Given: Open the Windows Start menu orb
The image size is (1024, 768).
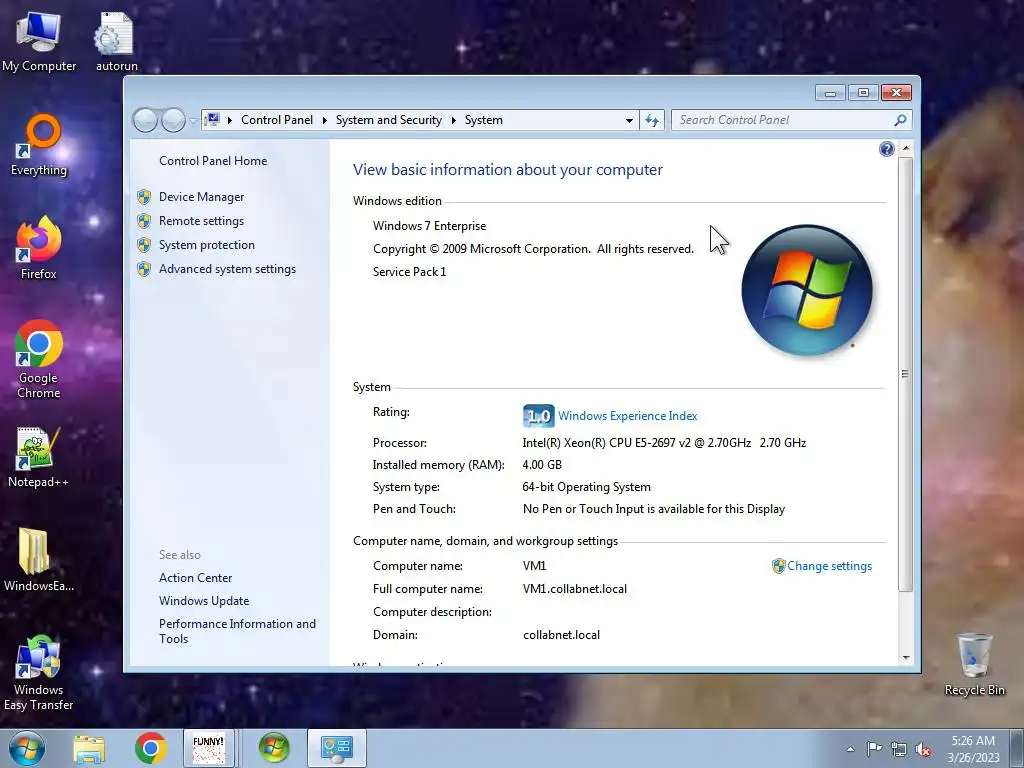Looking at the screenshot, I should click(27, 748).
